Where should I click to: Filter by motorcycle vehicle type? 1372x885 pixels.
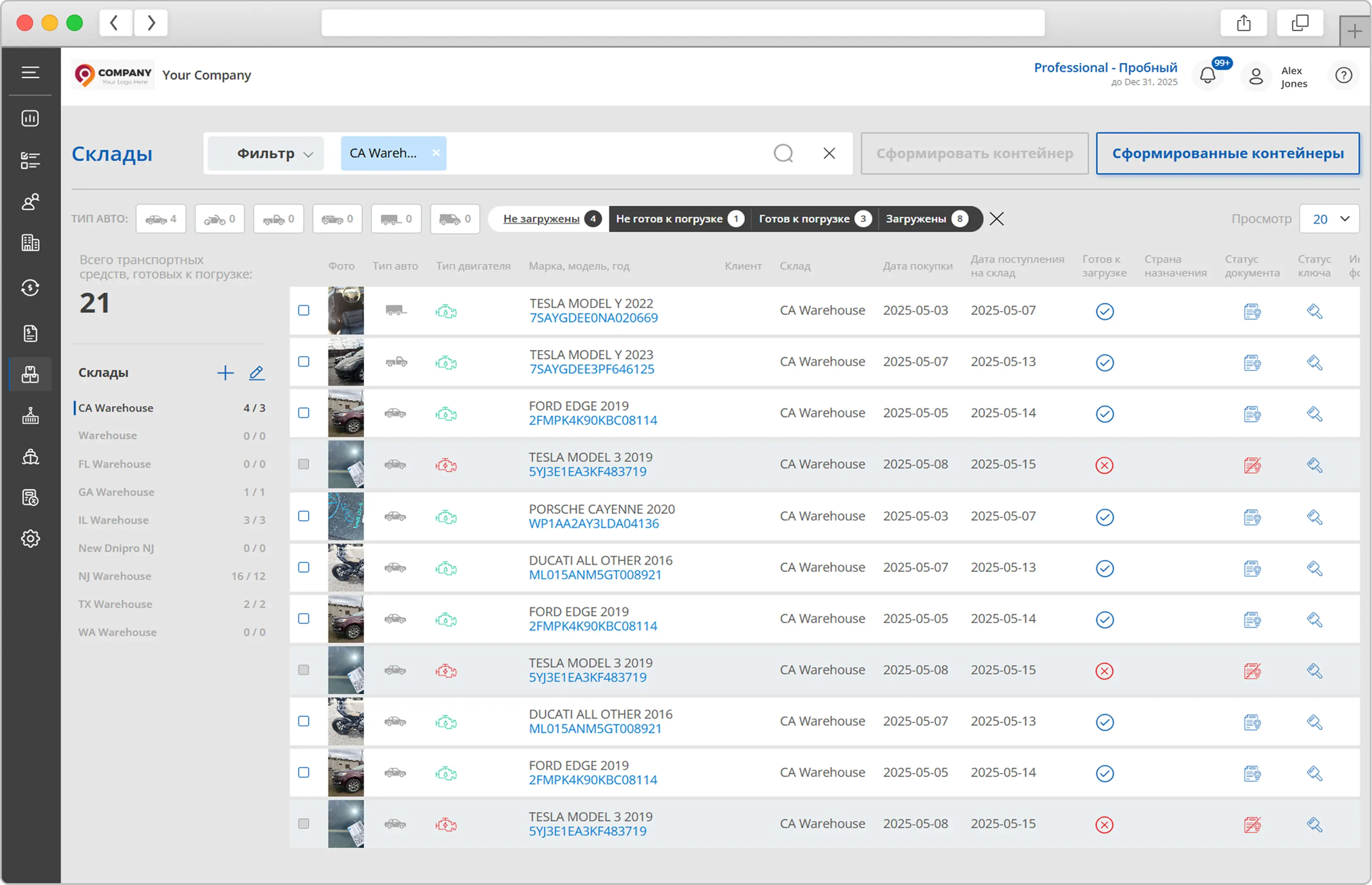[220, 219]
